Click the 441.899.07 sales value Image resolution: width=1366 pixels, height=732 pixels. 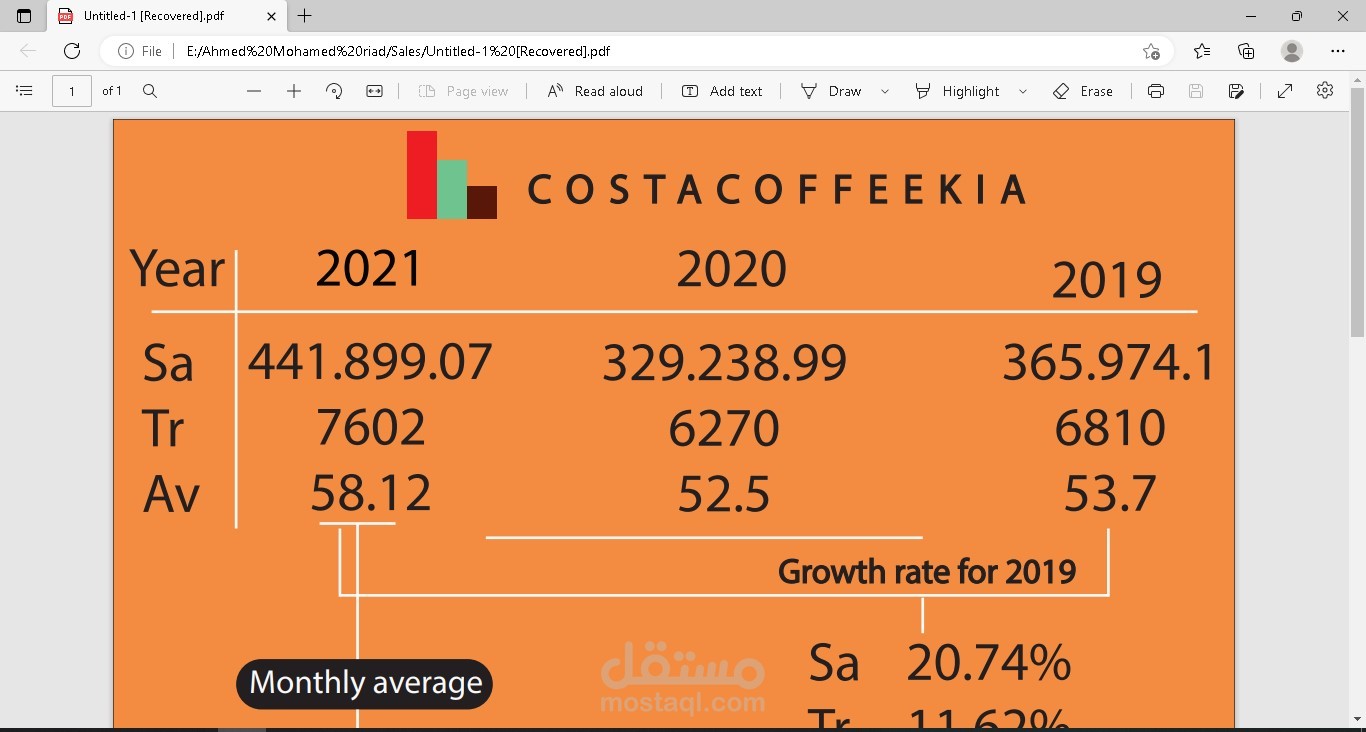tap(370, 362)
